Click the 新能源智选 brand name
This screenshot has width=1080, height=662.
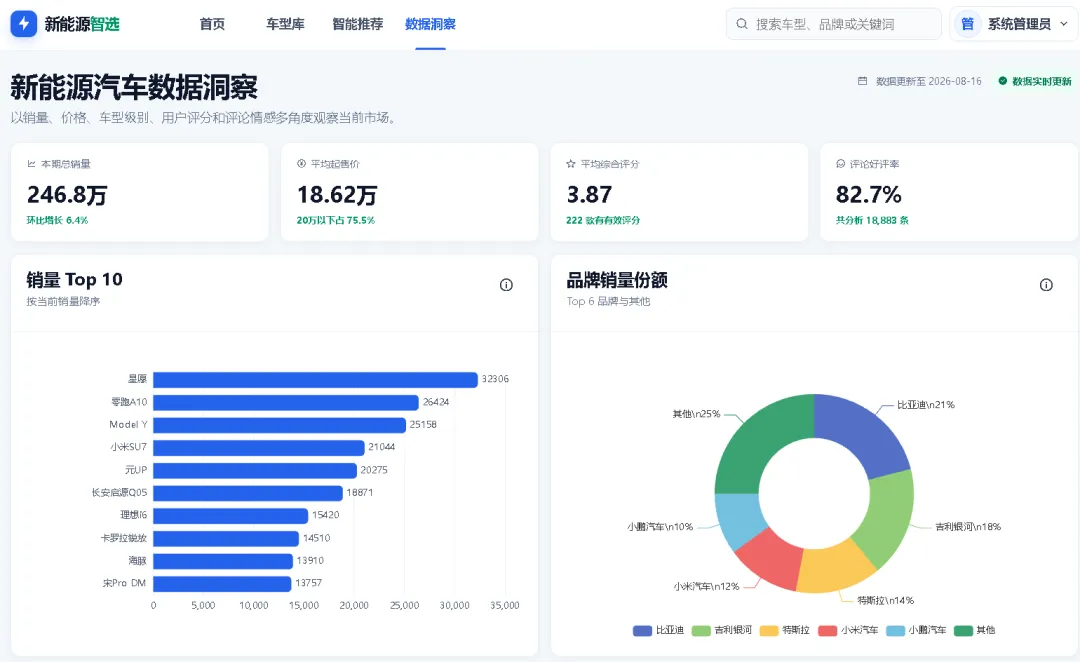(x=82, y=24)
